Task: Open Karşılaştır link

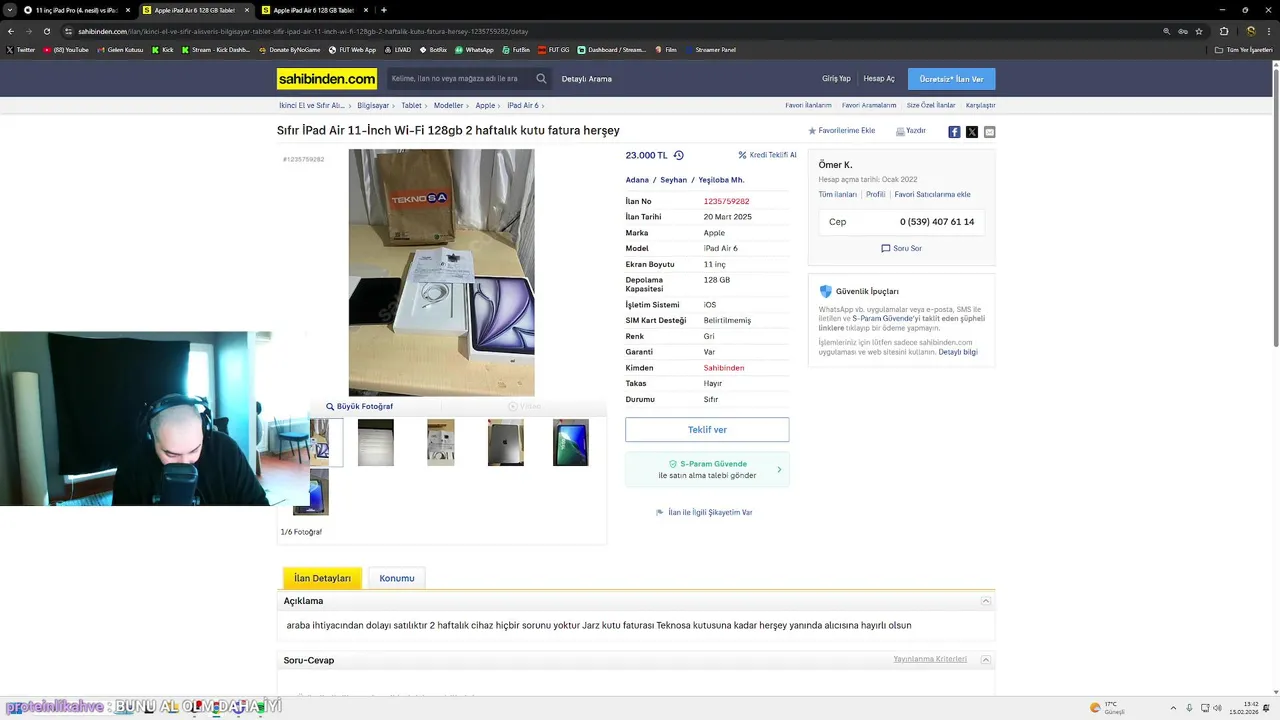Action: (x=980, y=105)
